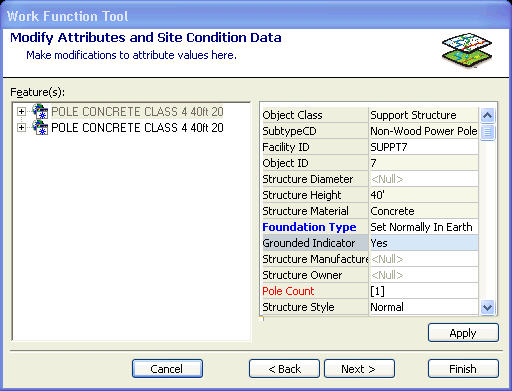Advance with the Next button
This screenshot has width=512, height=391.
359,369
